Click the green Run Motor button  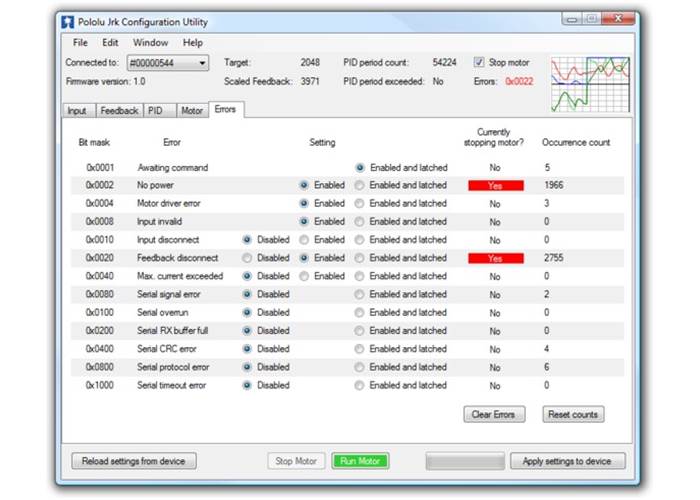(360, 461)
